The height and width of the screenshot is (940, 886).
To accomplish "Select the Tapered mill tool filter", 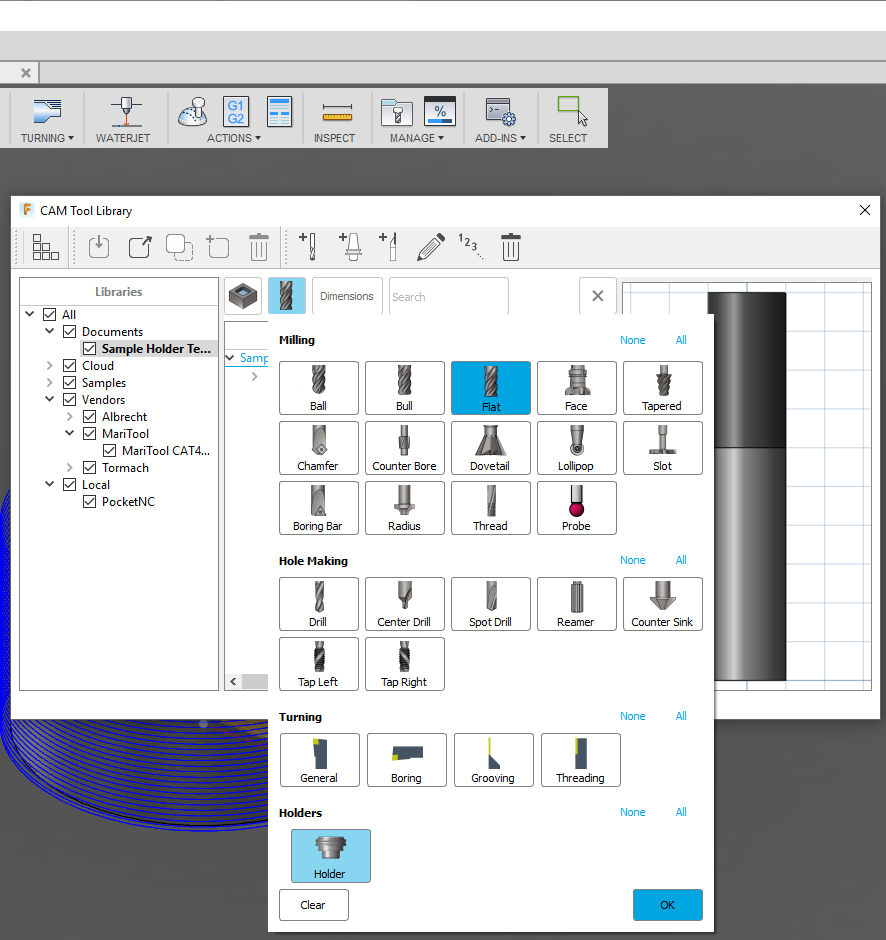I will pyautogui.click(x=663, y=388).
